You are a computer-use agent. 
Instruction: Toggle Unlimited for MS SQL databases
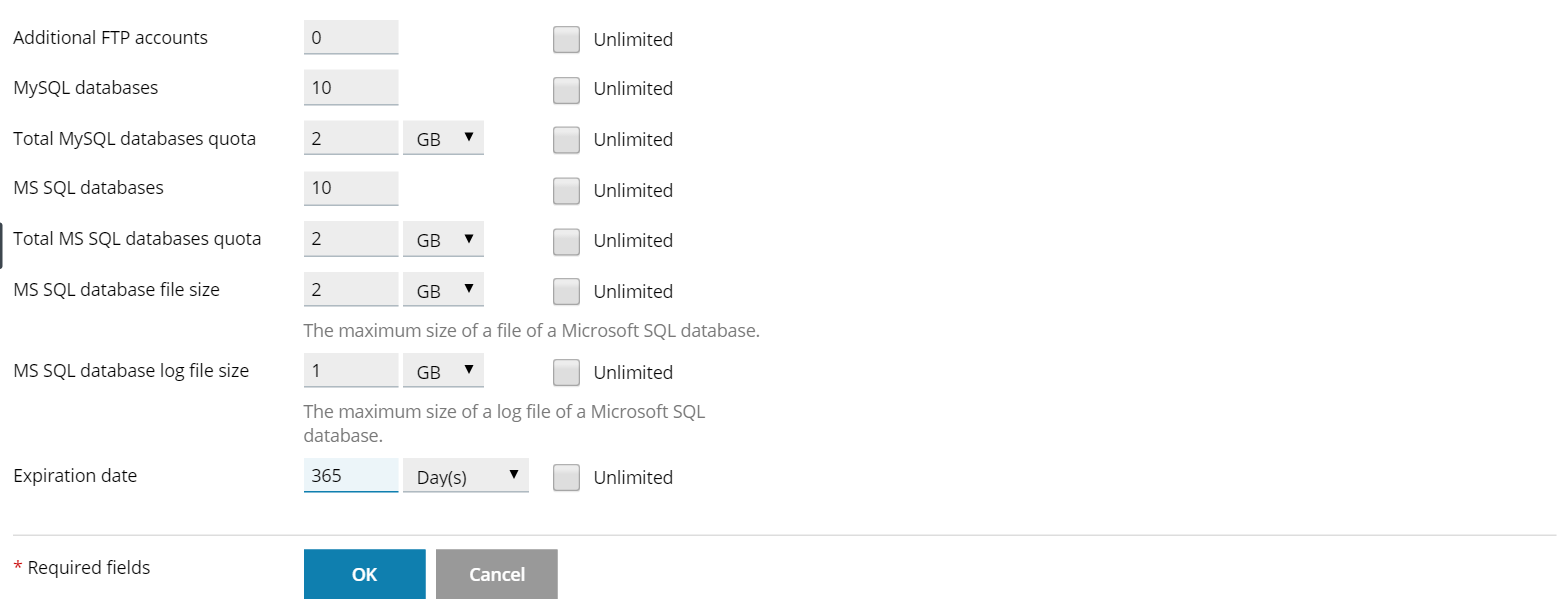point(566,190)
